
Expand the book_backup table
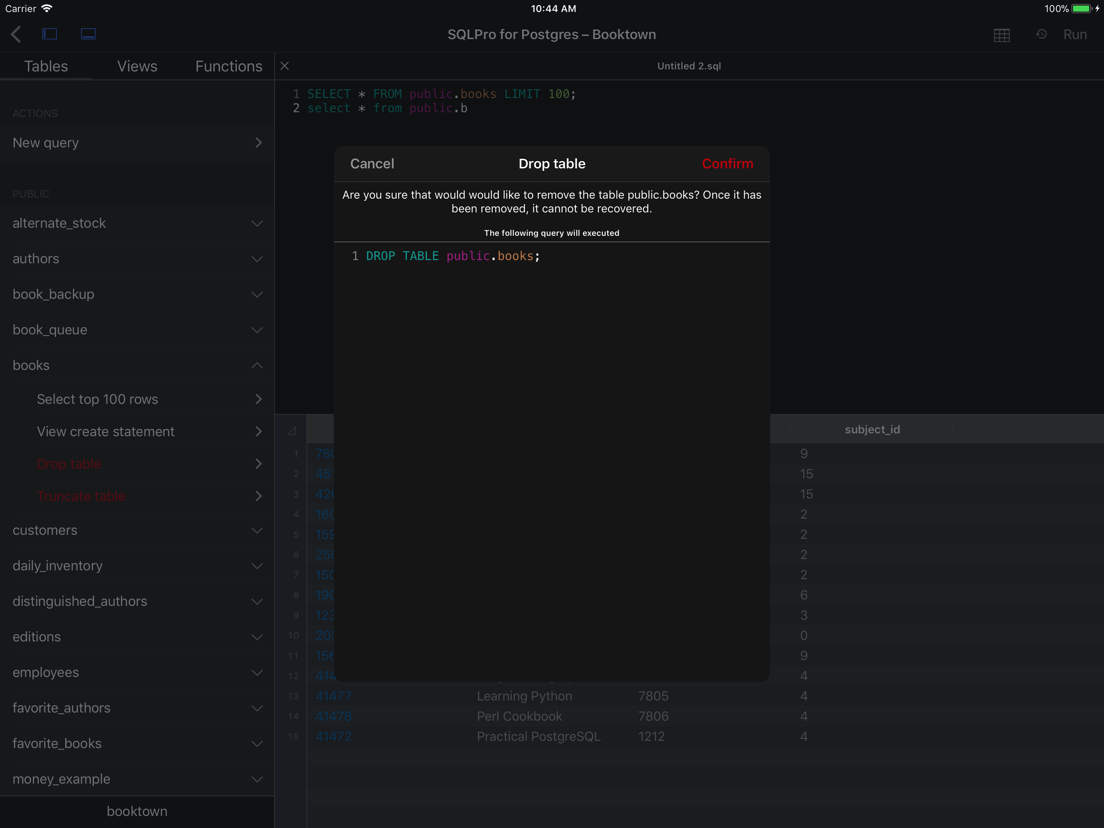tap(137, 294)
